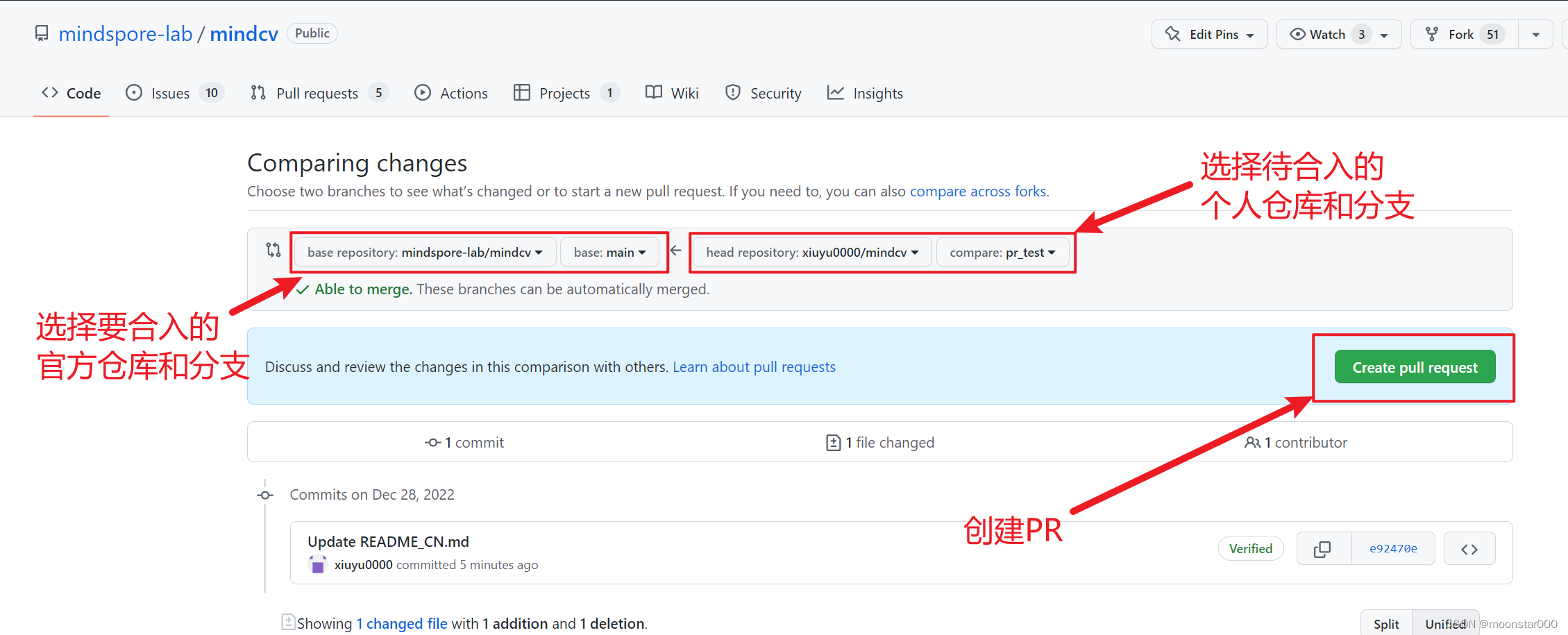The height and width of the screenshot is (635, 1568).
Task: Click the Actions play icon
Action: [423, 92]
